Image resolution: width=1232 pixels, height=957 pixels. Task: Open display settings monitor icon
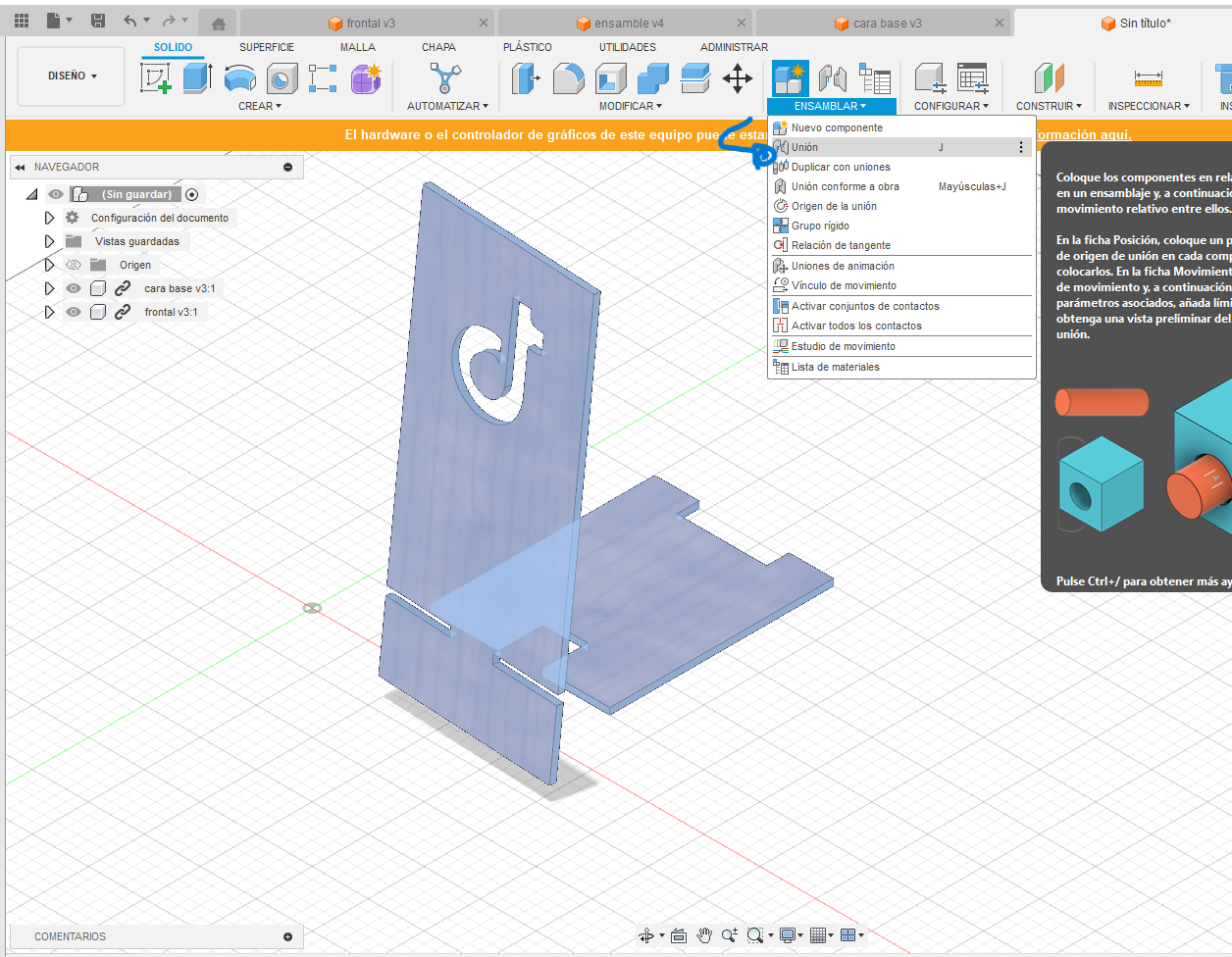tap(788, 935)
